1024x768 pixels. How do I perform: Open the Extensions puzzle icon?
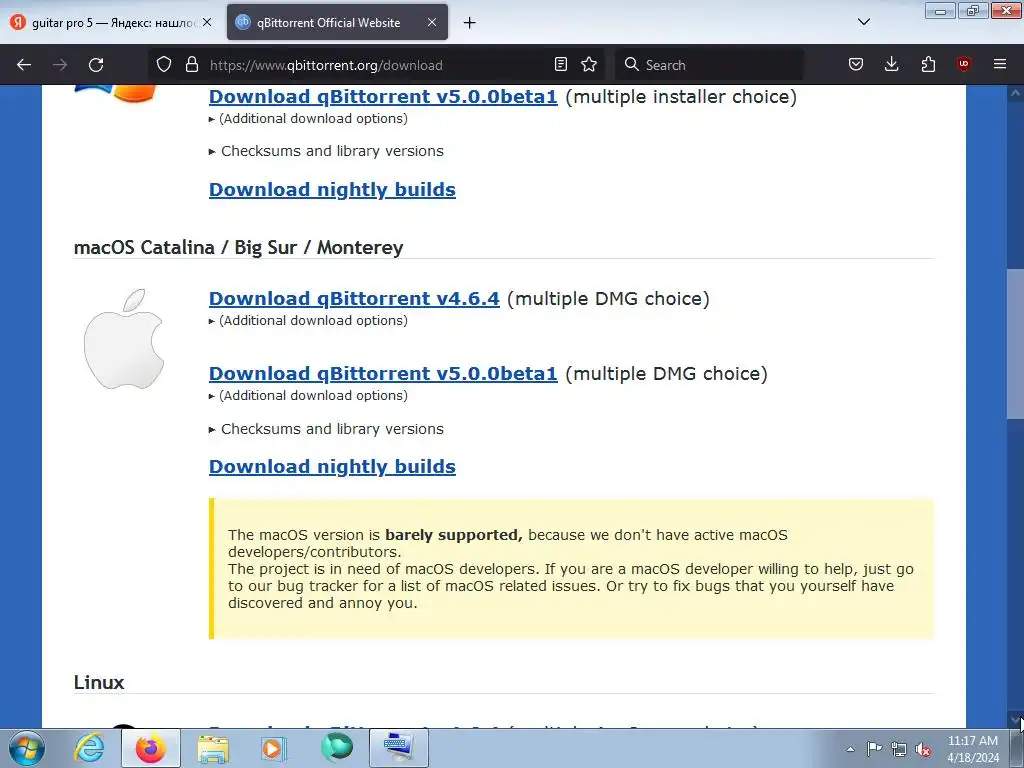click(x=928, y=65)
